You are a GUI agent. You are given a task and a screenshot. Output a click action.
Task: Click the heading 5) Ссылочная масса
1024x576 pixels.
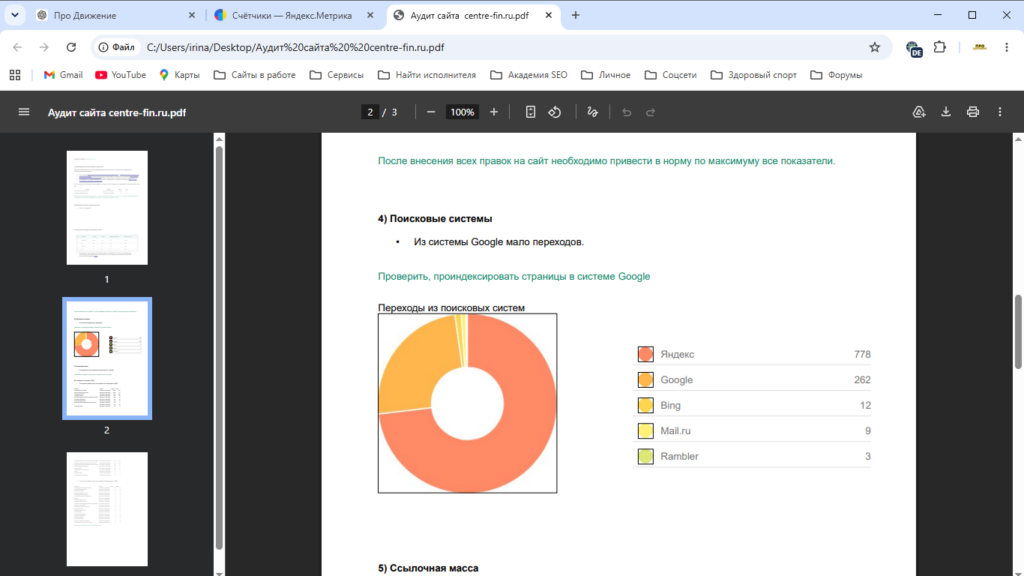[x=428, y=568]
